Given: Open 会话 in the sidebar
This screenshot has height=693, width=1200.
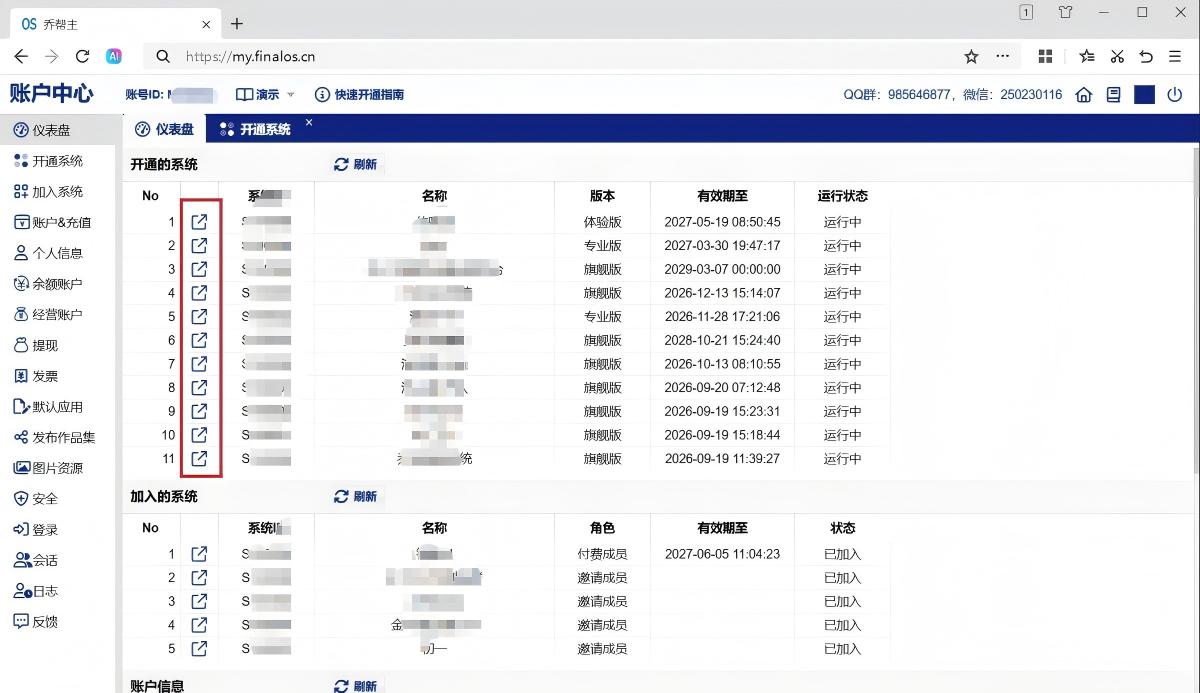Looking at the screenshot, I should (x=57, y=560).
